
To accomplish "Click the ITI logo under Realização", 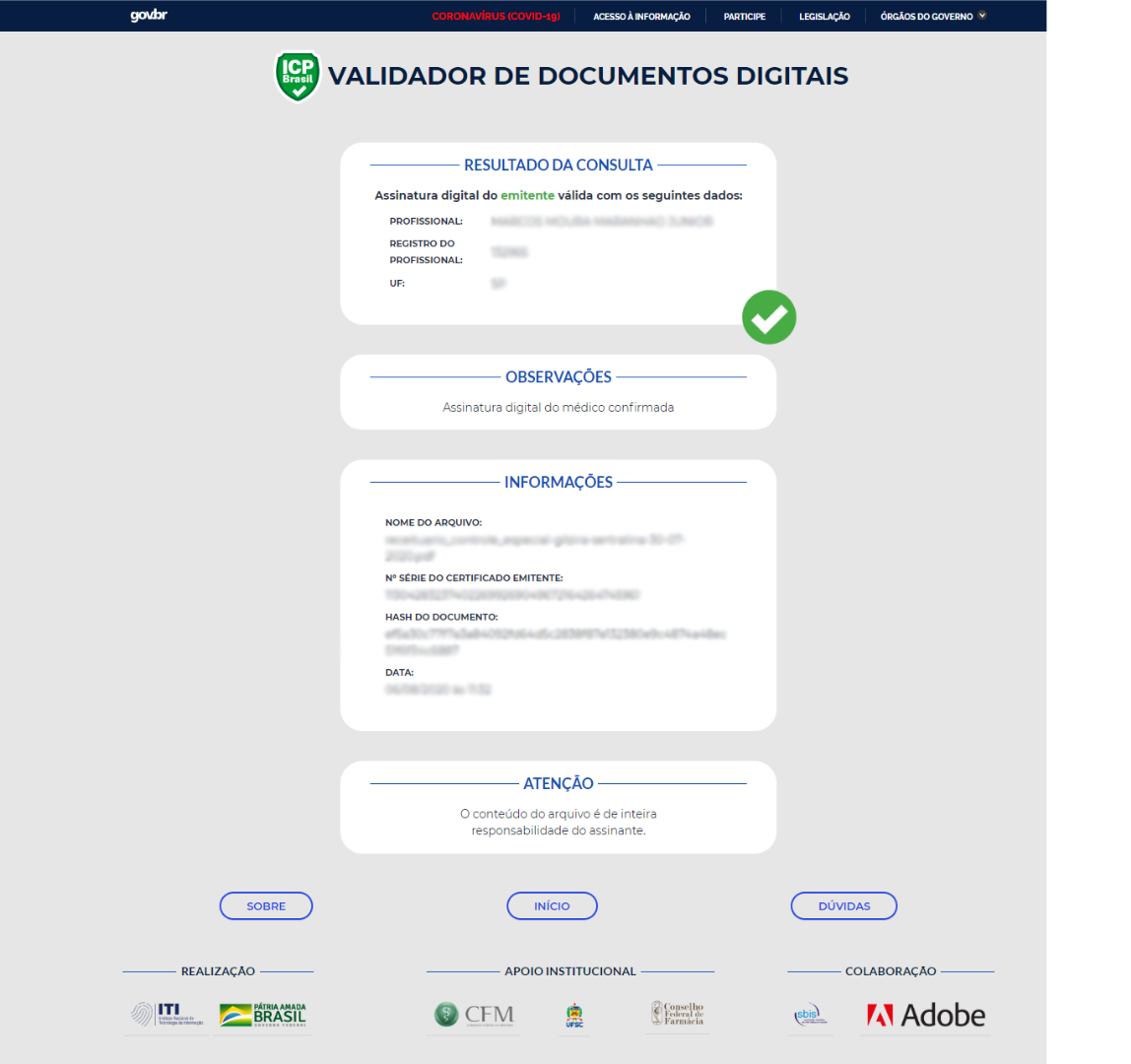I will [165, 1015].
